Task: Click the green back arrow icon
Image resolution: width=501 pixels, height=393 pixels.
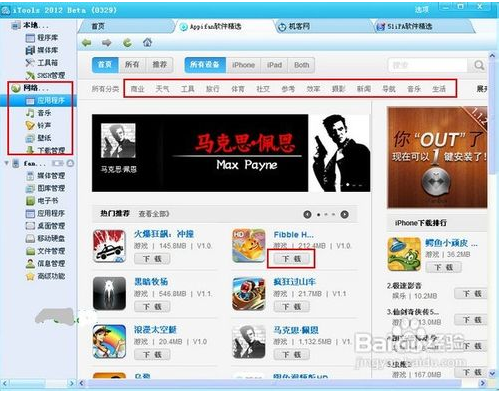Action: click(87, 43)
